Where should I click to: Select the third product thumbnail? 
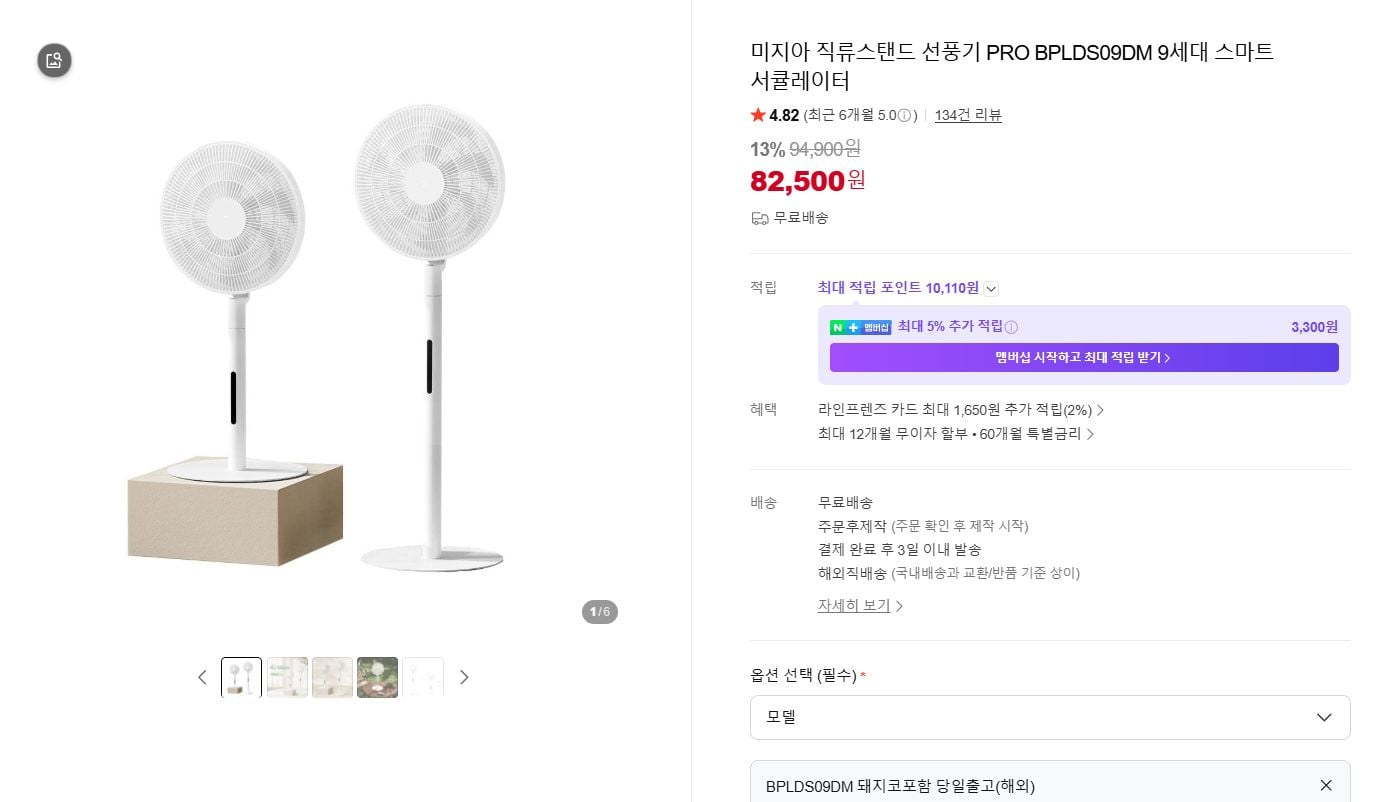332,677
